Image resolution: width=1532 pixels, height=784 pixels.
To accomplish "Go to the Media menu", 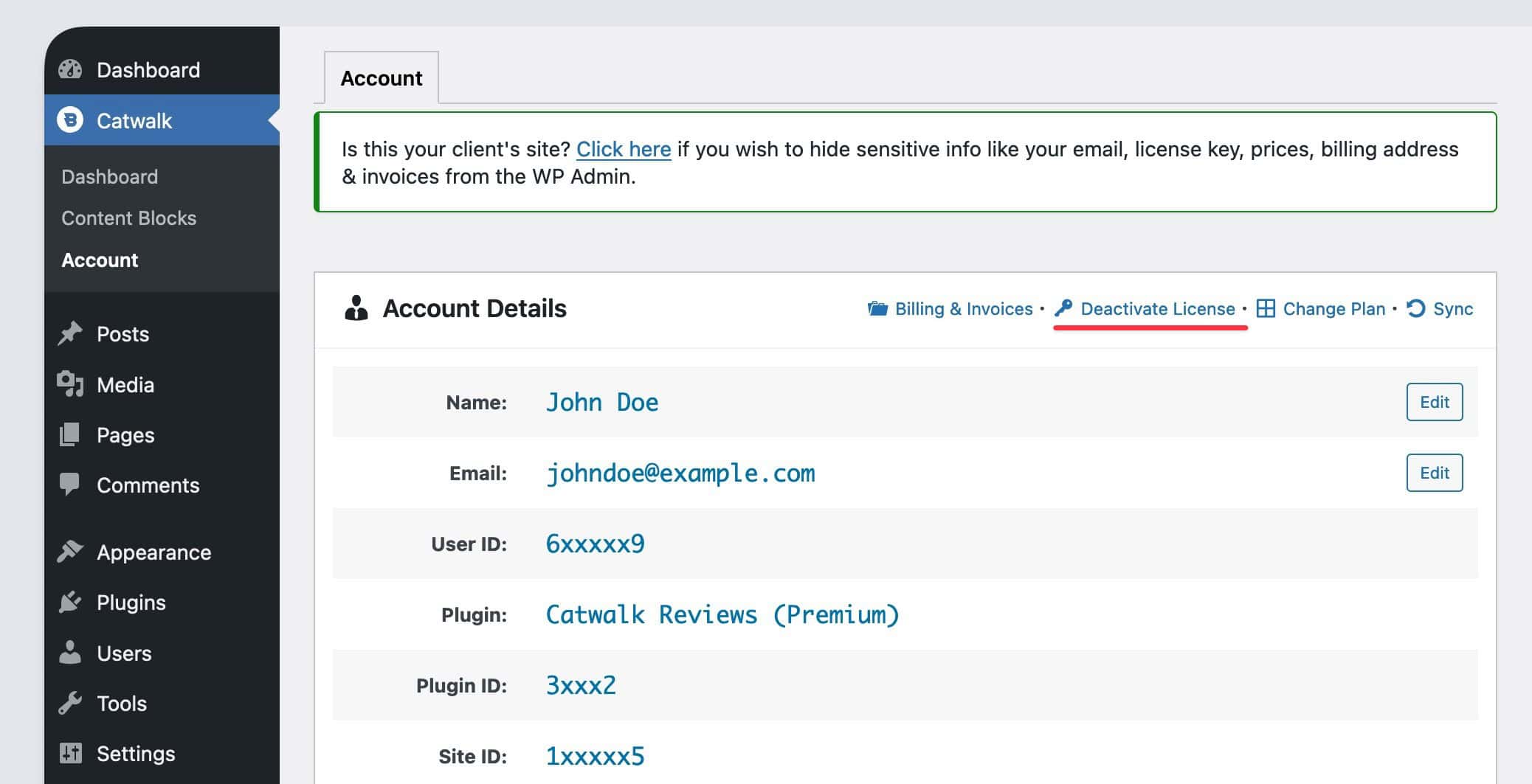I will 162,384.
